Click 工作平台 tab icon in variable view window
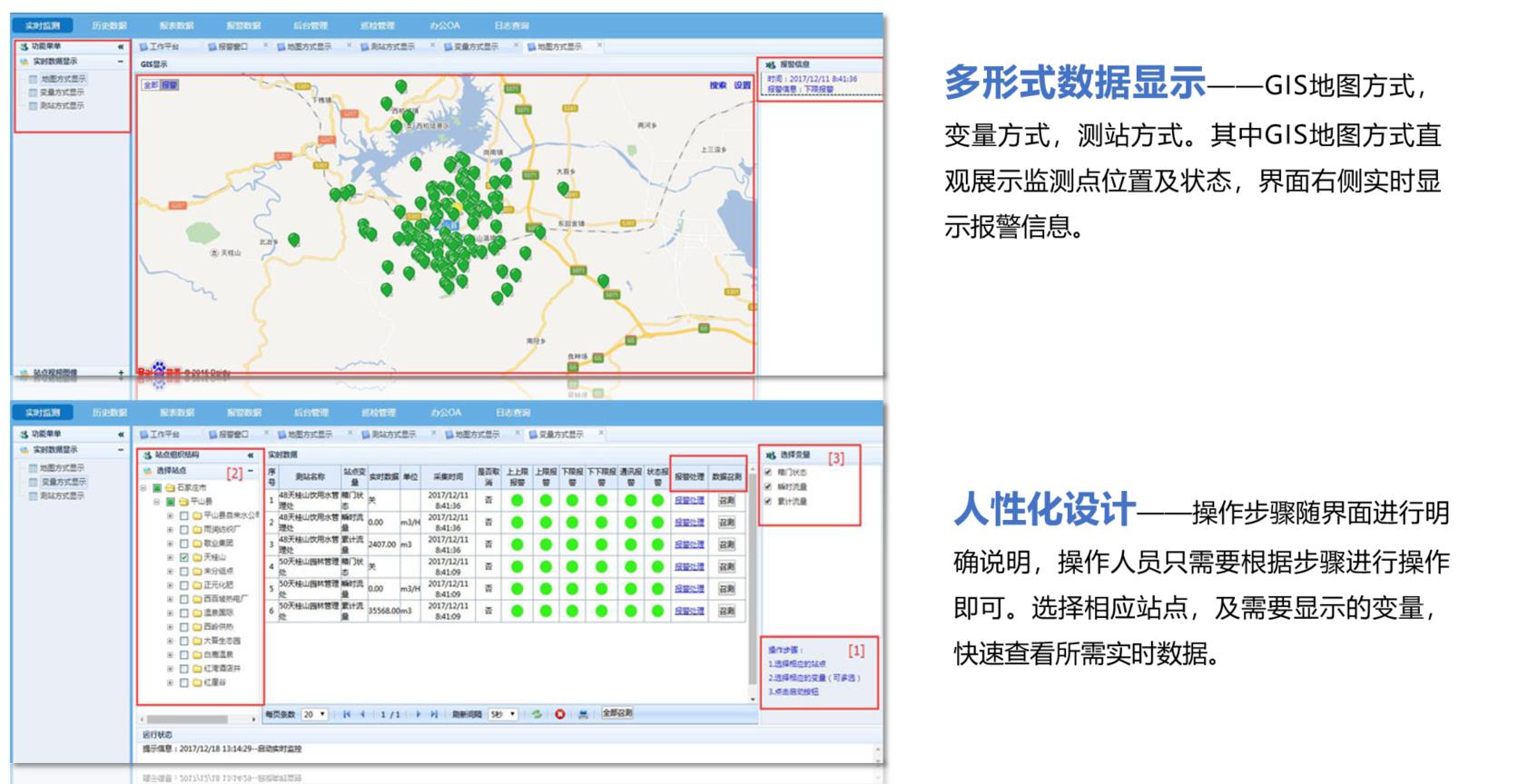Image resolution: width=1518 pixels, height=784 pixels. pos(143,435)
